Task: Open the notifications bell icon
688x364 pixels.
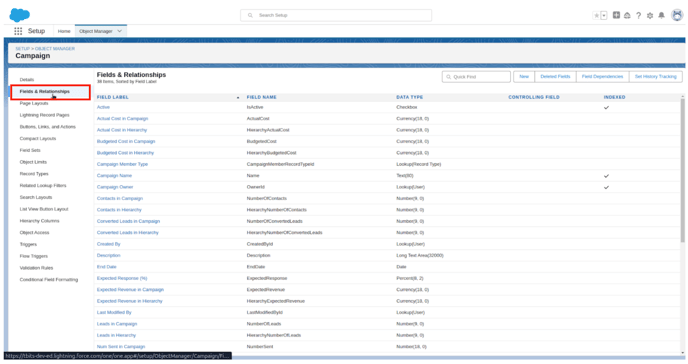Action: coord(661,15)
